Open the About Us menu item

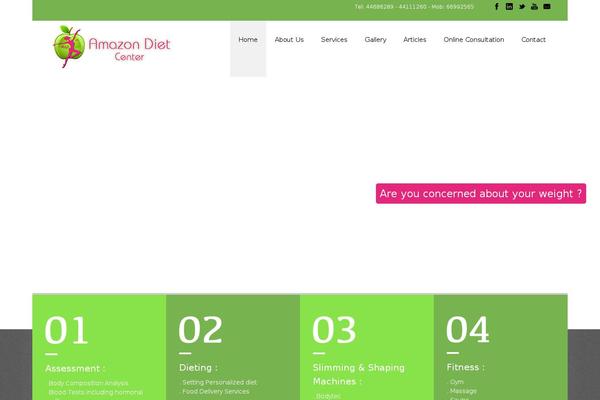click(x=289, y=39)
